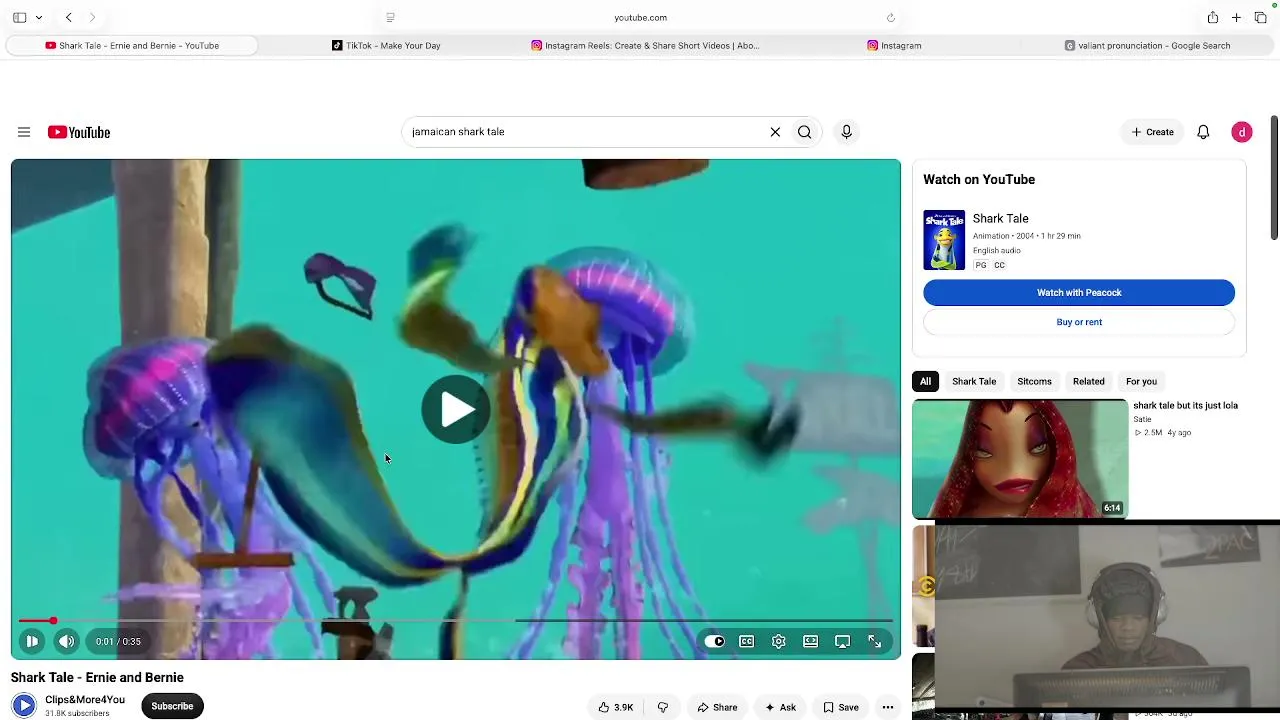Click Watch with Peacock
Viewport: 1280px width, 720px height.
coord(1079,292)
